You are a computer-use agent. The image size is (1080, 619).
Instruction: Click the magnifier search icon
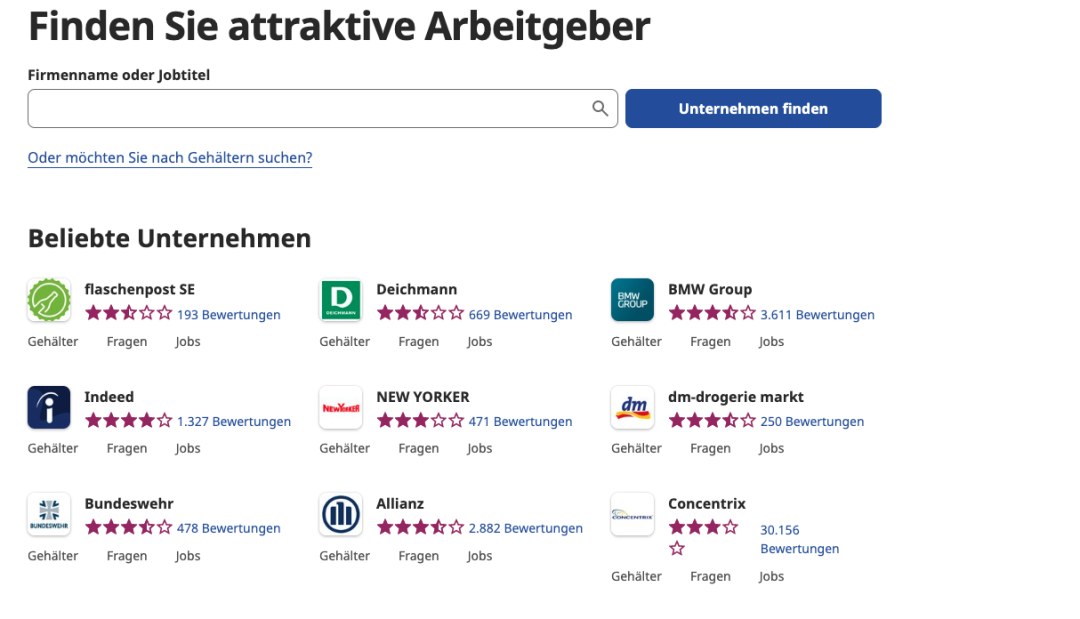pos(600,109)
